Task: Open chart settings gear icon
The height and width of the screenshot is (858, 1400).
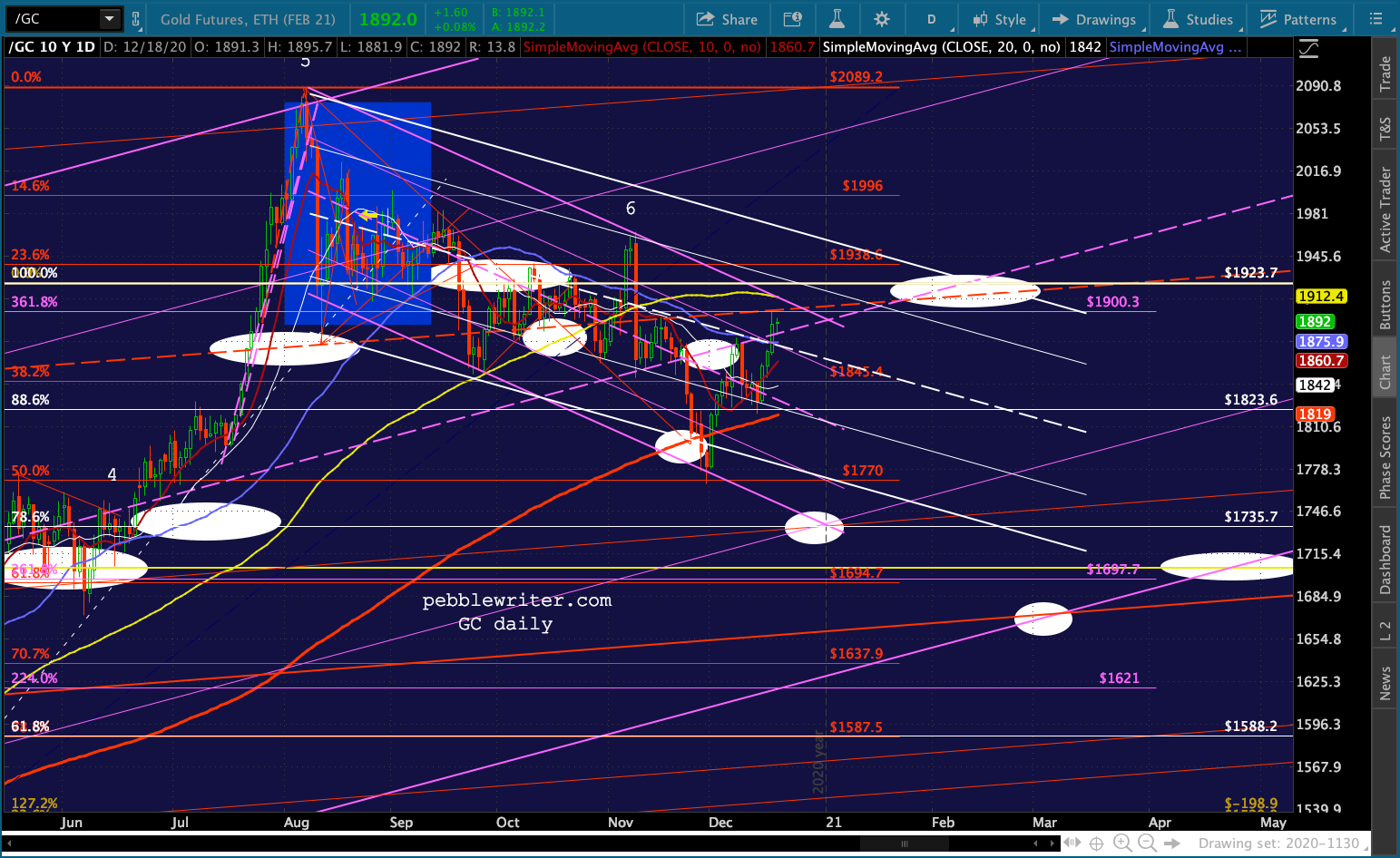Action: coord(881,19)
